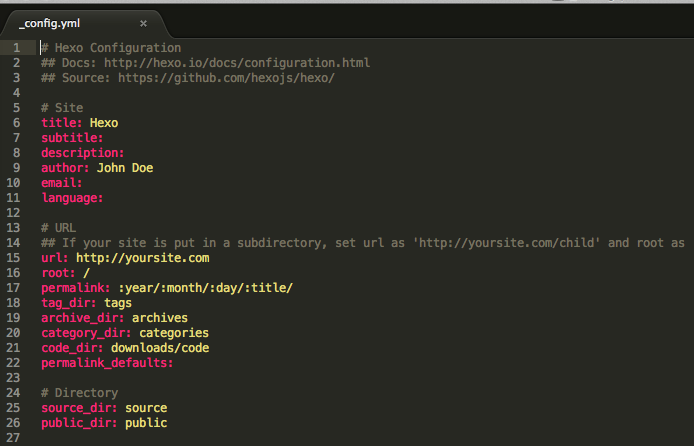The width and height of the screenshot is (694, 446).
Task: Click the 'public' value on line 26
Action: tap(146, 423)
